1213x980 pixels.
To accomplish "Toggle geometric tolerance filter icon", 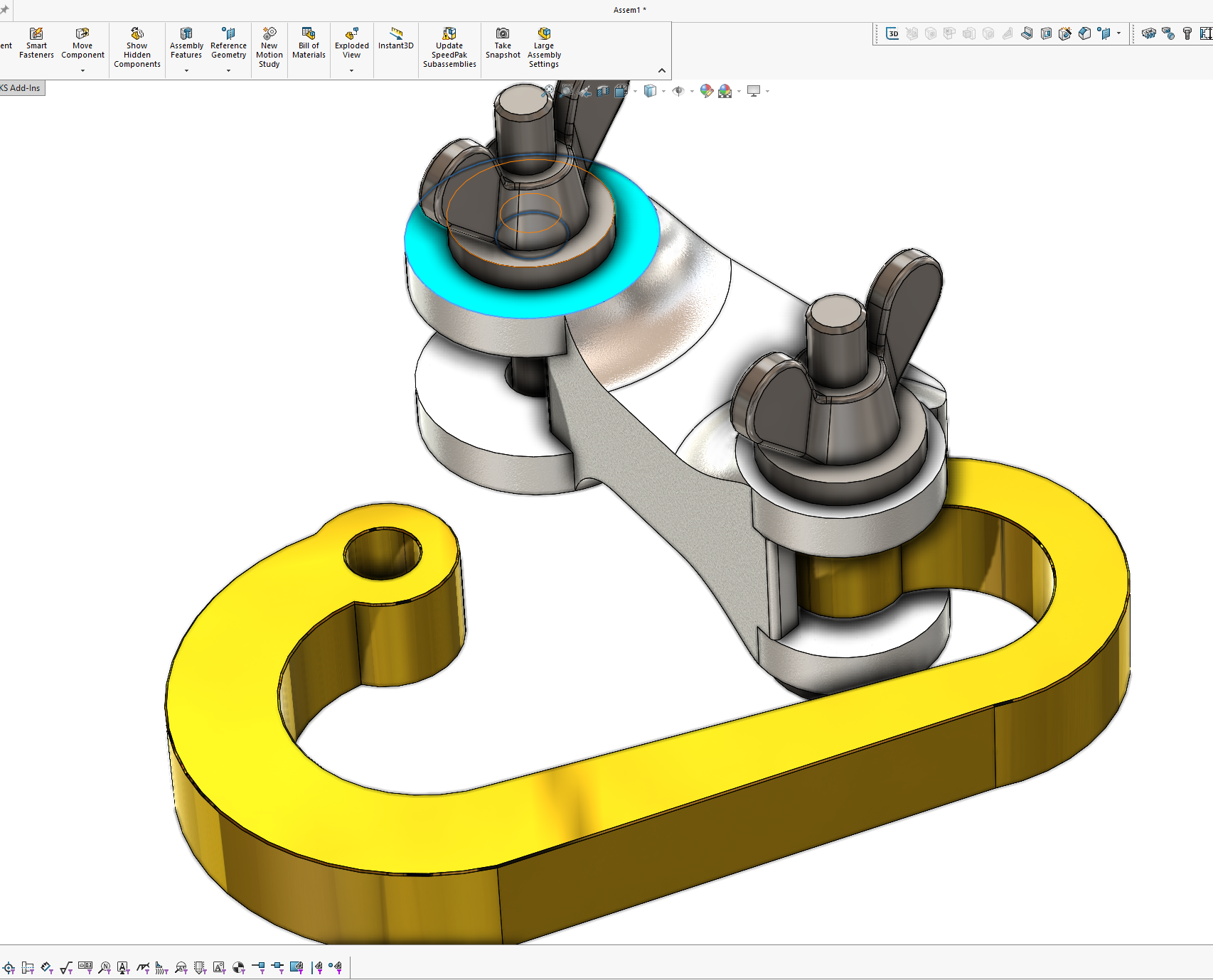I will (x=85, y=967).
